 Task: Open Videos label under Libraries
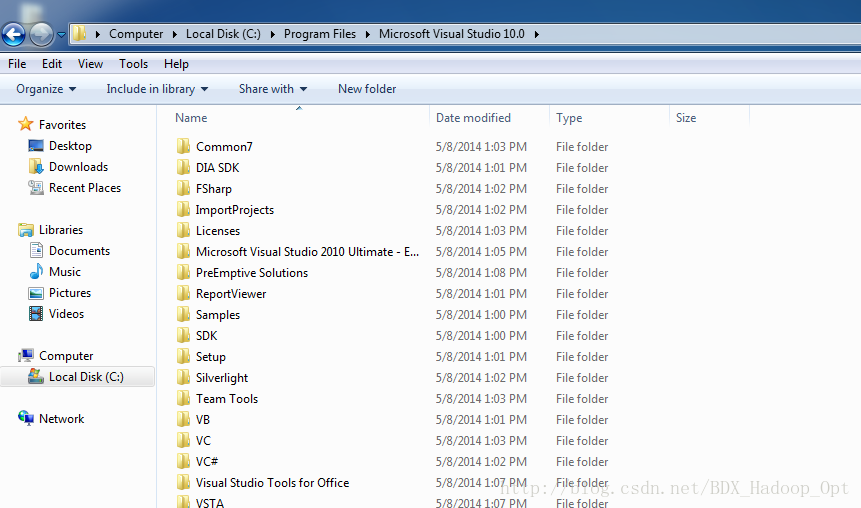(x=66, y=314)
